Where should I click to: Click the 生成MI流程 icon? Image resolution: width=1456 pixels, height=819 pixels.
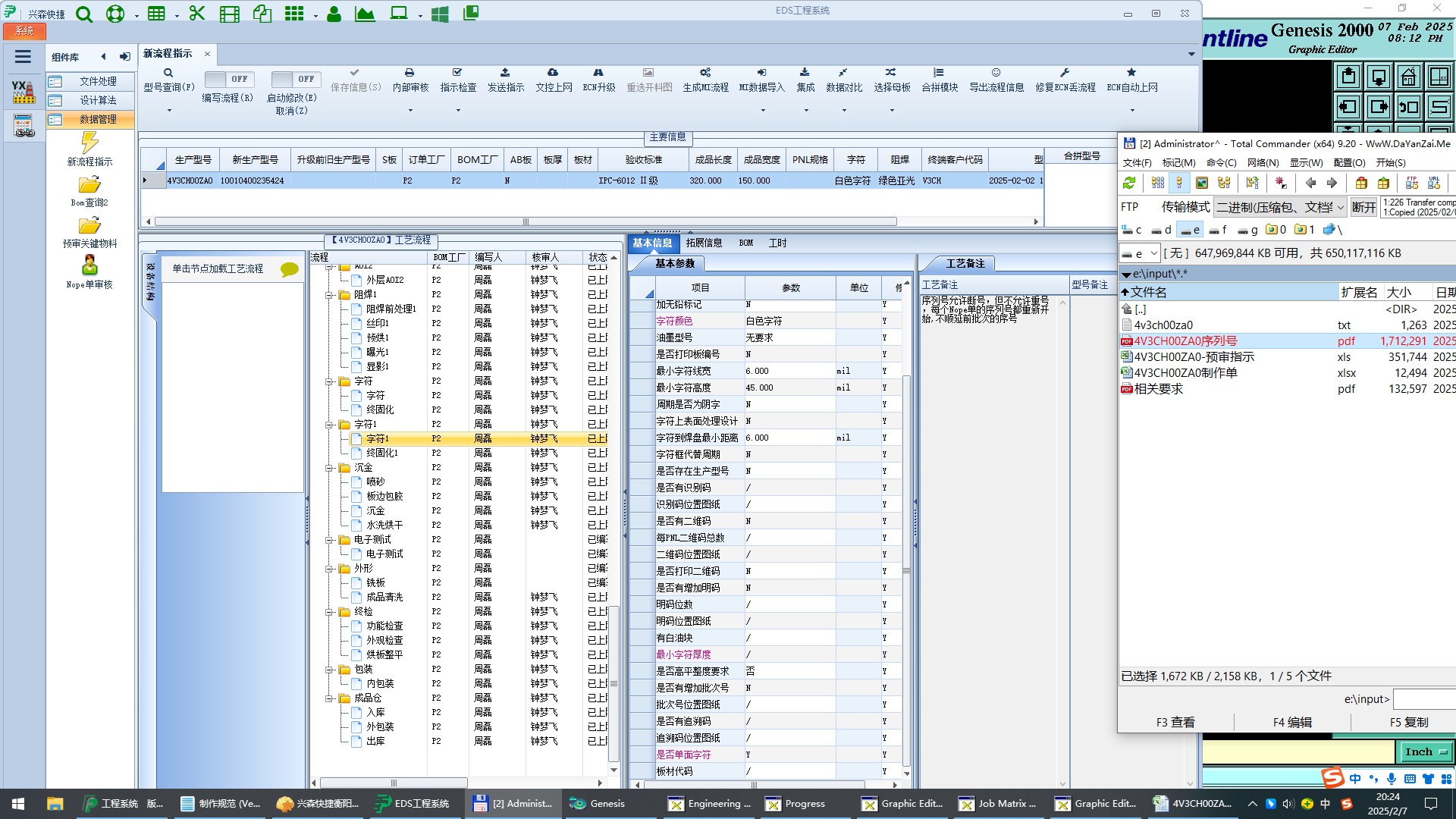click(x=705, y=73)
